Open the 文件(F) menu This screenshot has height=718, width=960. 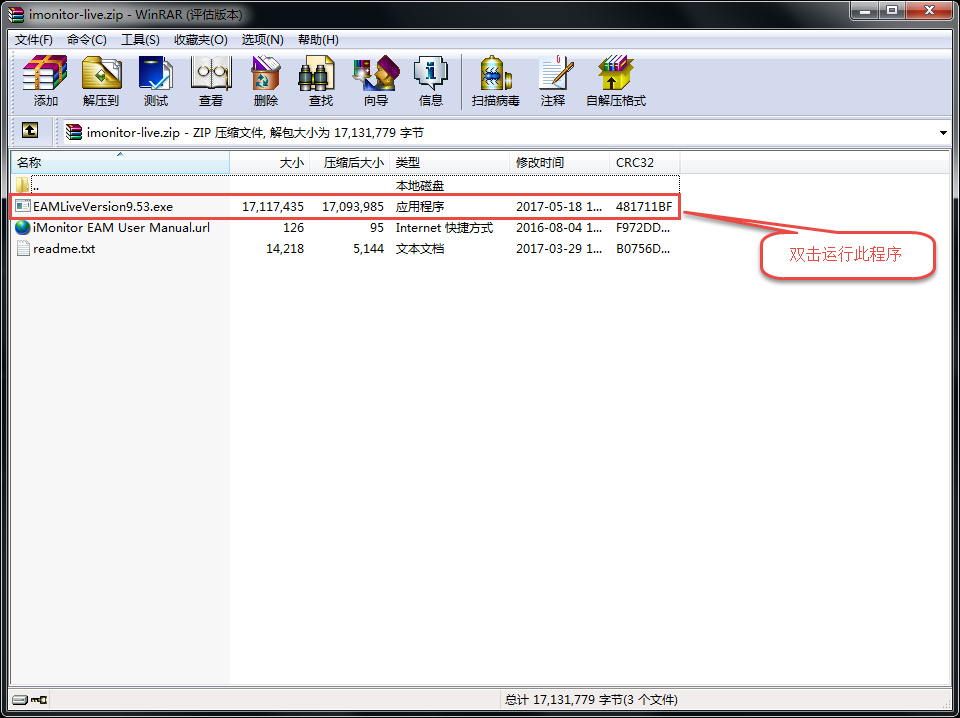pyautogui.click(x=34, y=40)
